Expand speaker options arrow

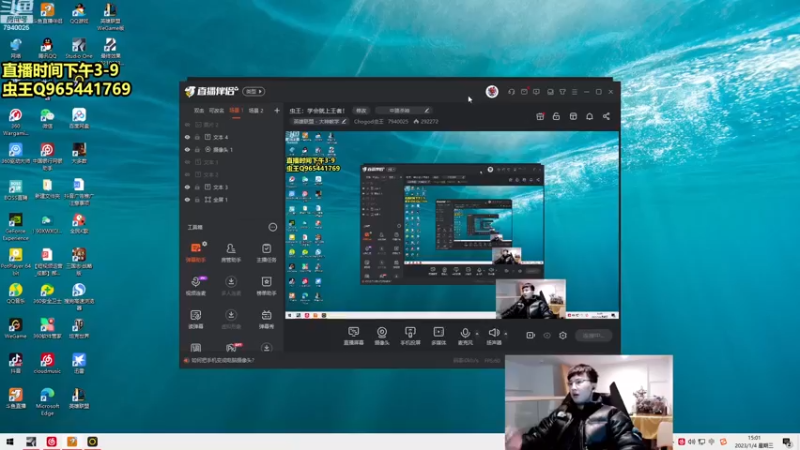pyautogui.click(x=506, y=334)
